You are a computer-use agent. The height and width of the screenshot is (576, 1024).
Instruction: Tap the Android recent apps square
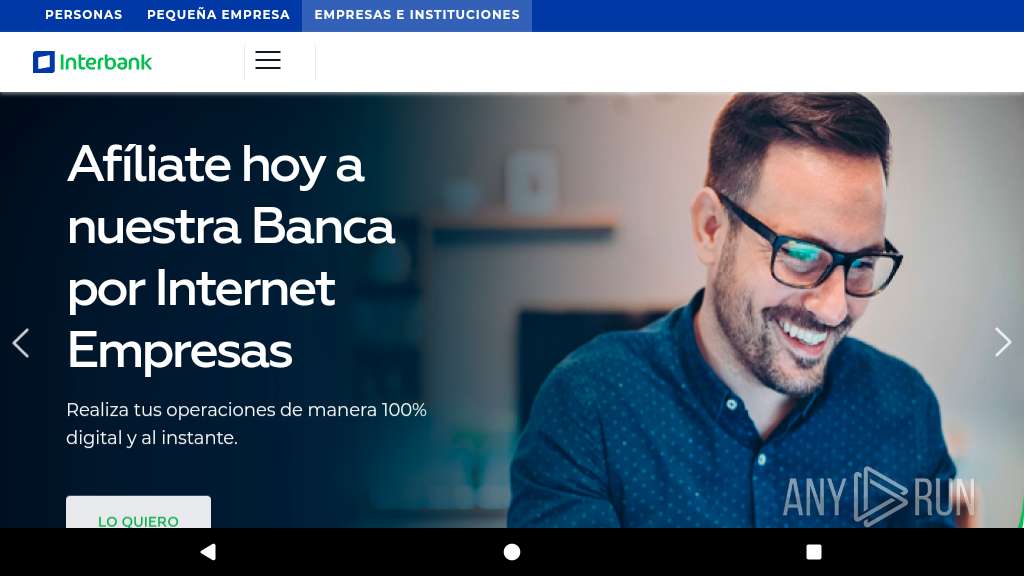pyautogui.click(x=814, y=552)
